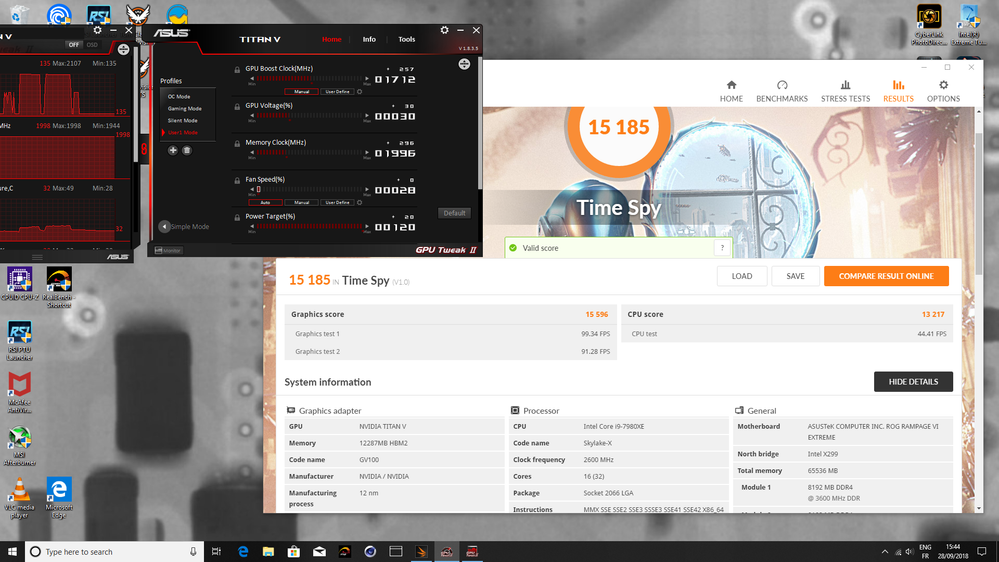This screenshot has height=562, width=999.
Task: Go to Home tab in GPU Tweak
Action: tap(331, 40)
